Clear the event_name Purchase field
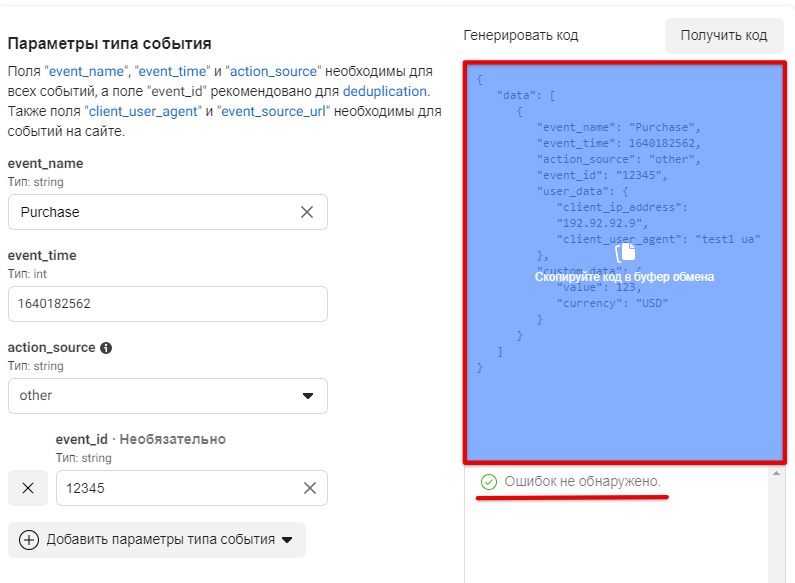 (307, 212)
